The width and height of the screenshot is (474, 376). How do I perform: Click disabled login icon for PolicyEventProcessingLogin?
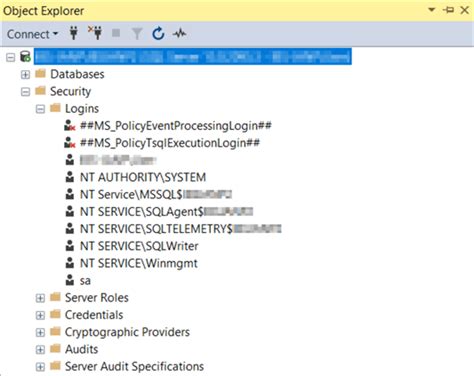pos(70,126)
